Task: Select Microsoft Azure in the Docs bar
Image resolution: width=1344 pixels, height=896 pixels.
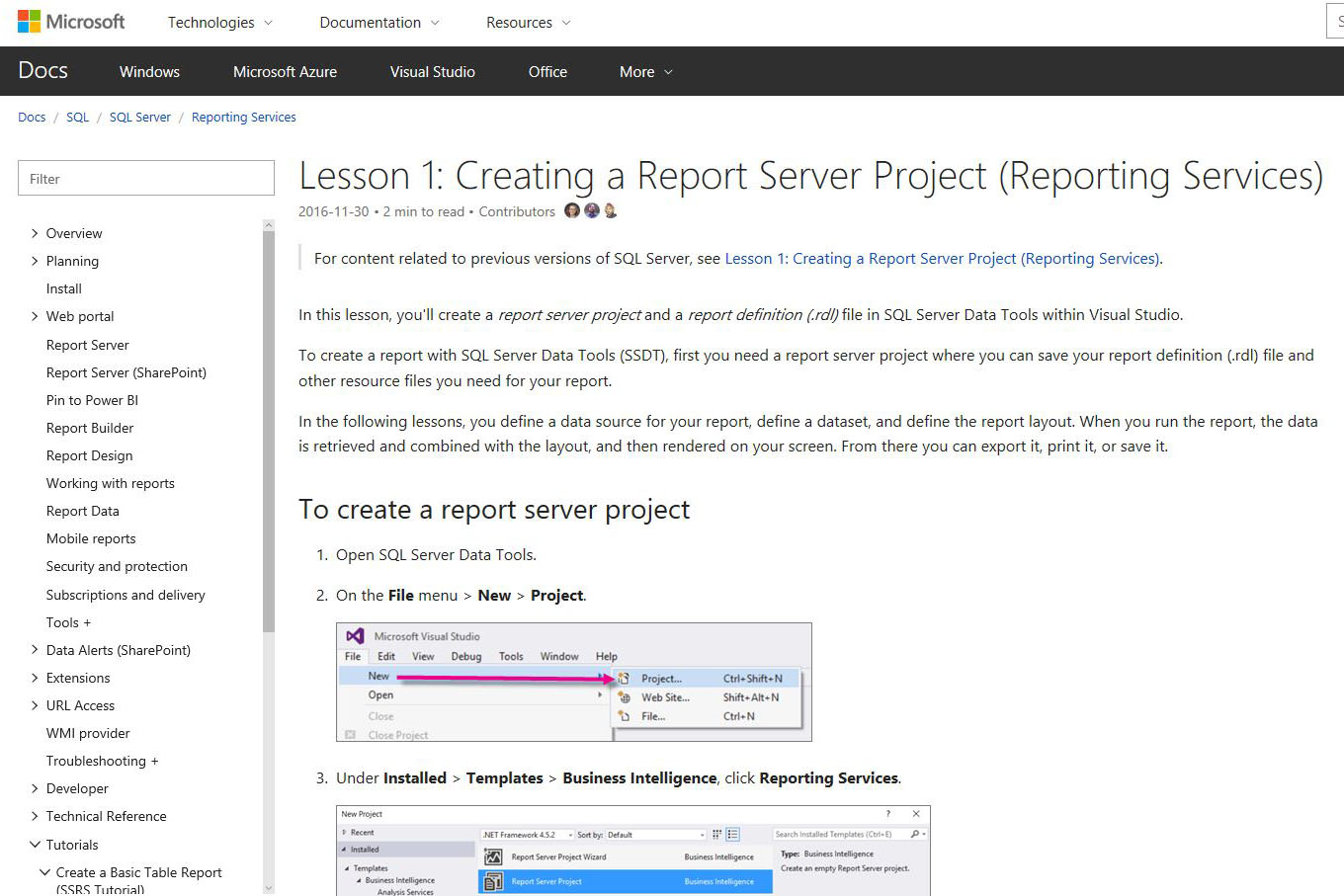Action: (x=285, y=72)
